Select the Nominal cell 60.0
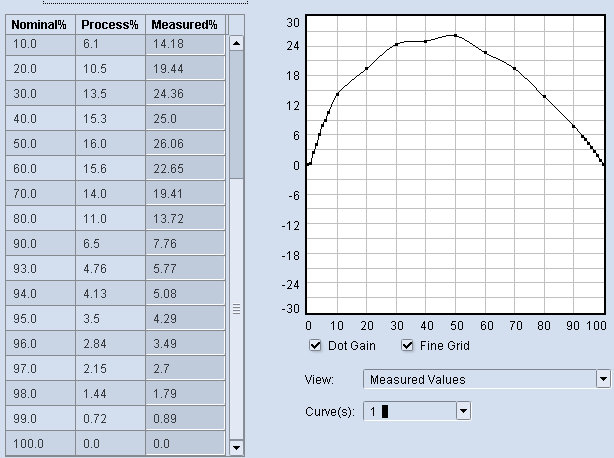Screen dimensions: 614x458 point(40,169)
